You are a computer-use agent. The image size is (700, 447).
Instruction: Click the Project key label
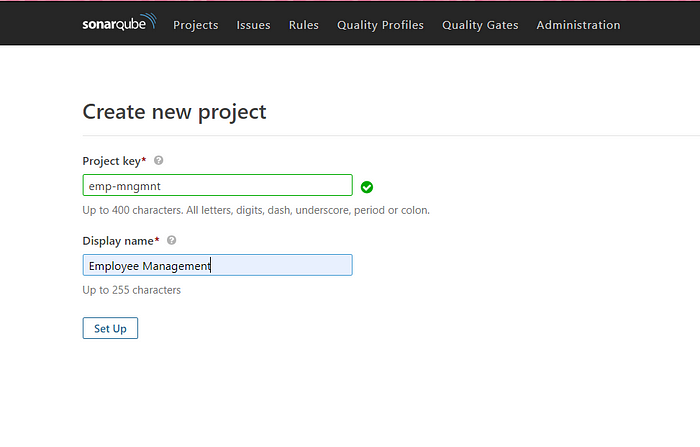pos(112,161)
